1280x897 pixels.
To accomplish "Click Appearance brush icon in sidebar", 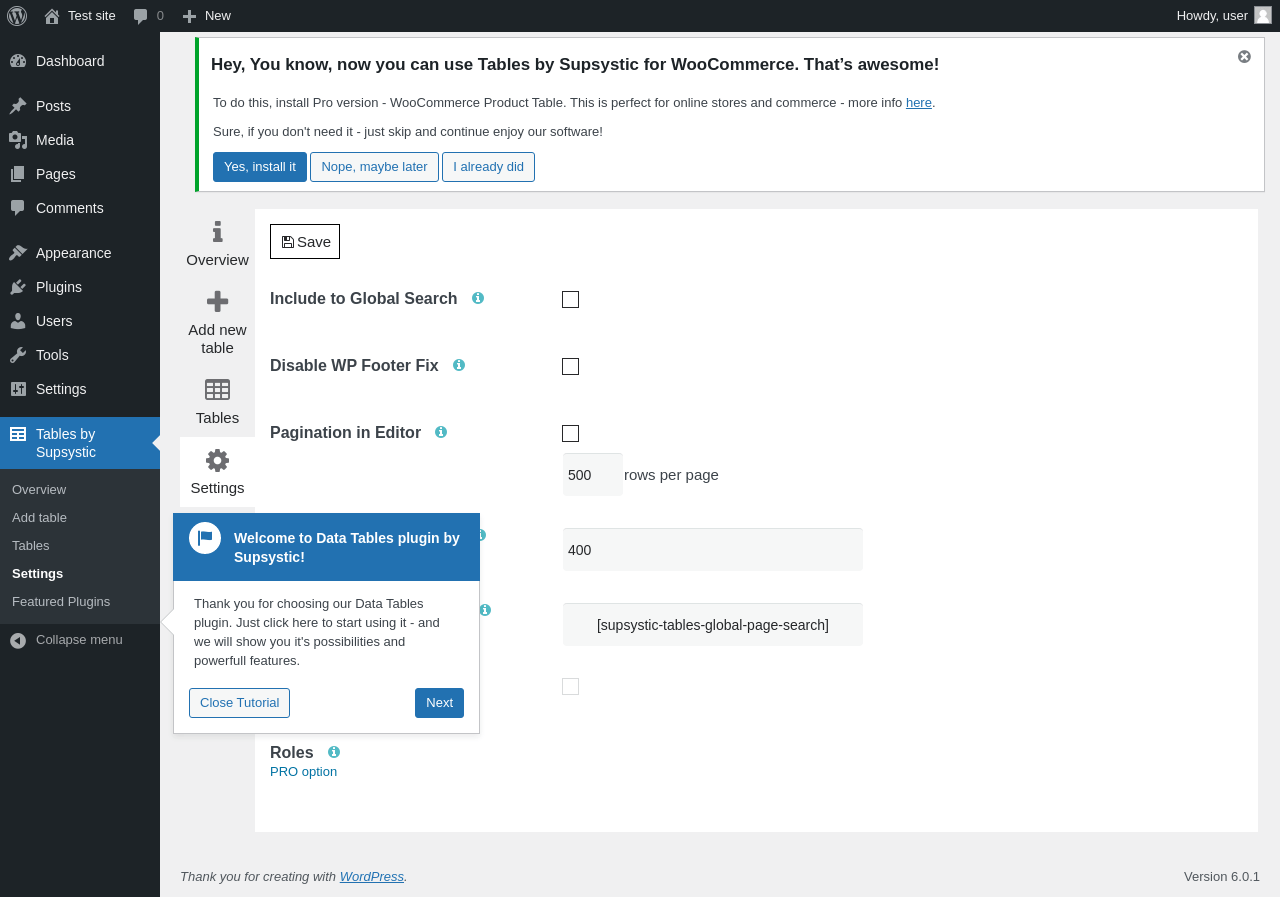I will [x=18, y=253].
